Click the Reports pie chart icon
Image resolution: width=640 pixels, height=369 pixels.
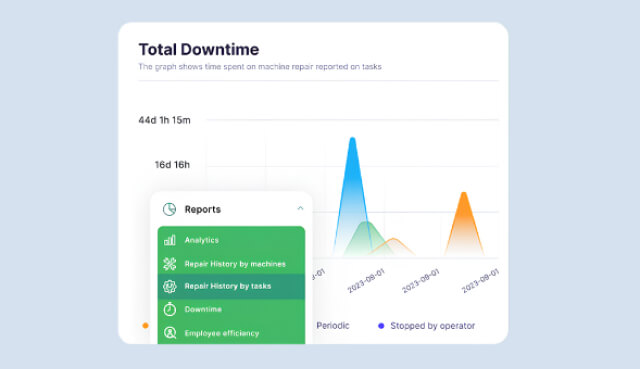[169, 209]
